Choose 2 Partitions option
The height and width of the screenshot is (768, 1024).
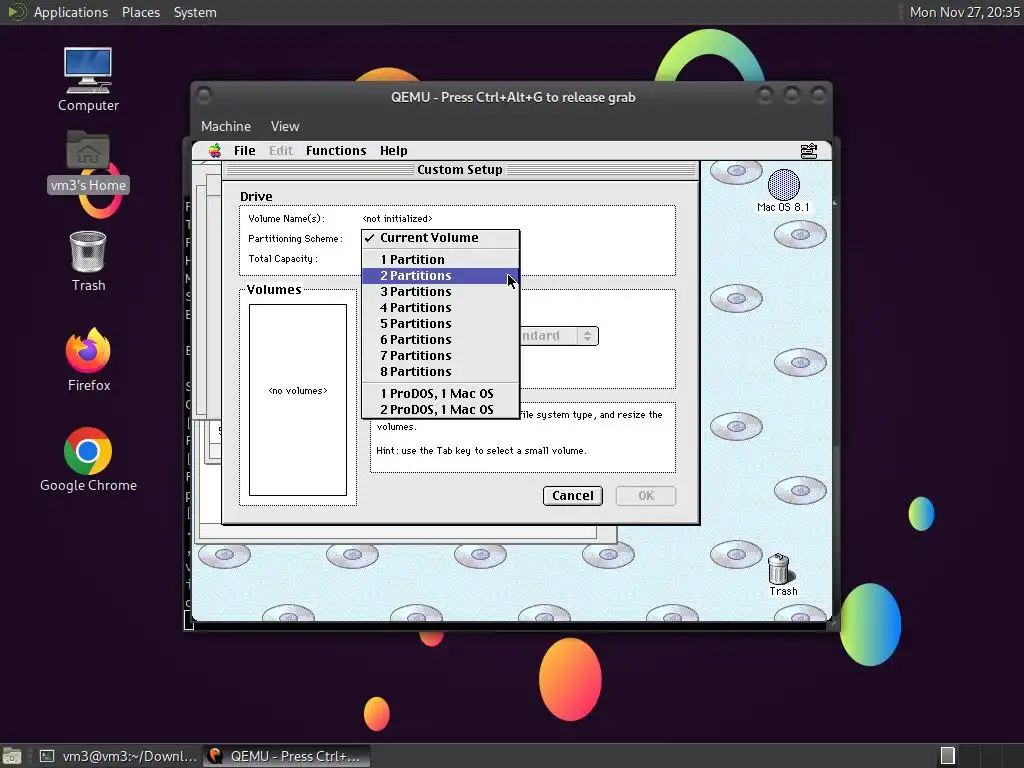click(x=441, y=276)
